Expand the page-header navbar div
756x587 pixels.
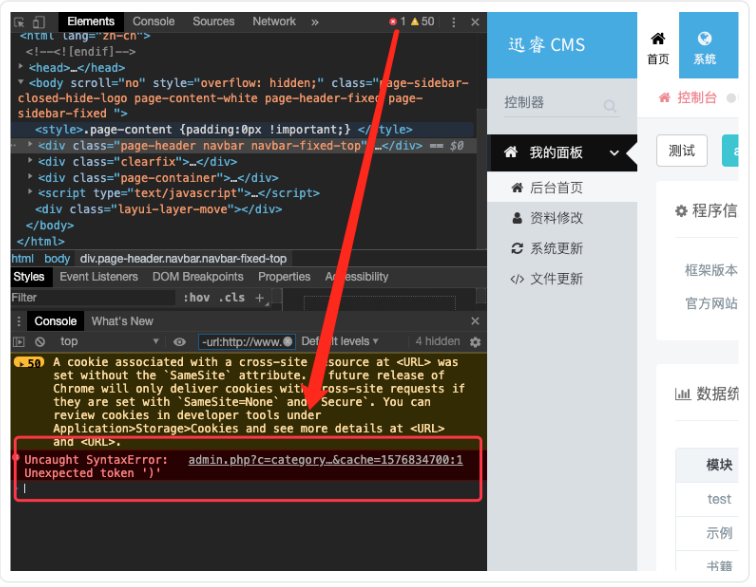click(x=30, y=145)
